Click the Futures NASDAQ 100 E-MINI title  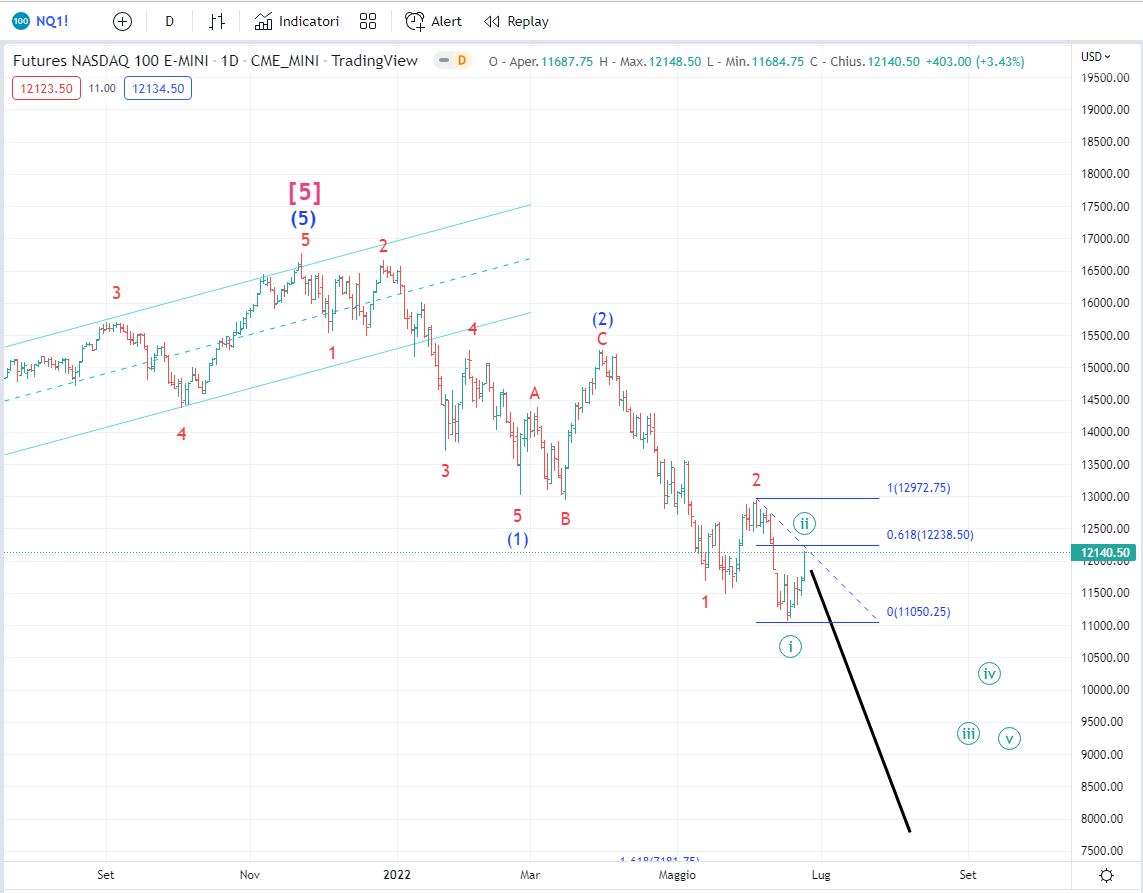pyautogui.click(x=111, y=61)
